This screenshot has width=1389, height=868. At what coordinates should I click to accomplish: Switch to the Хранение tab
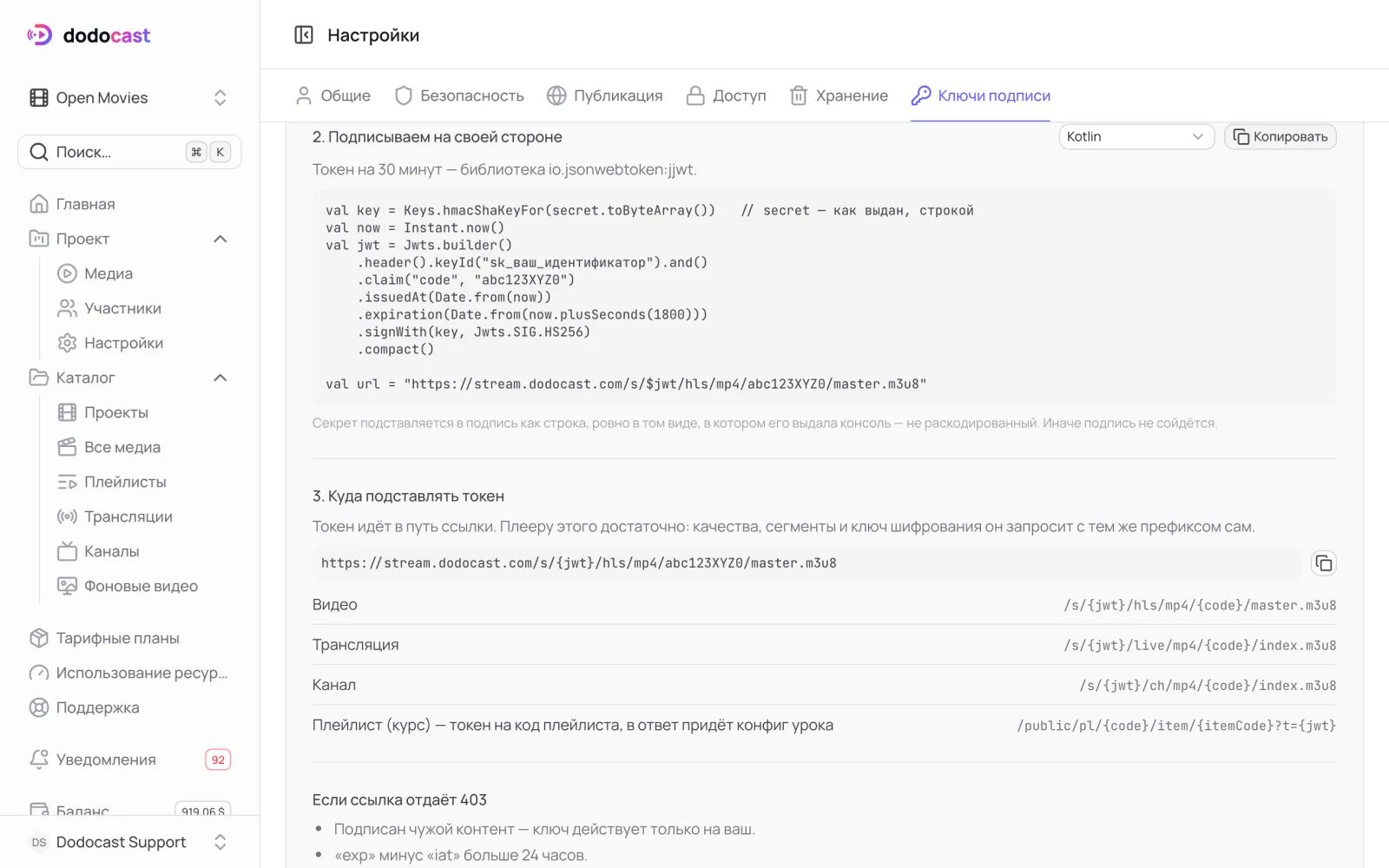point(839,95)
